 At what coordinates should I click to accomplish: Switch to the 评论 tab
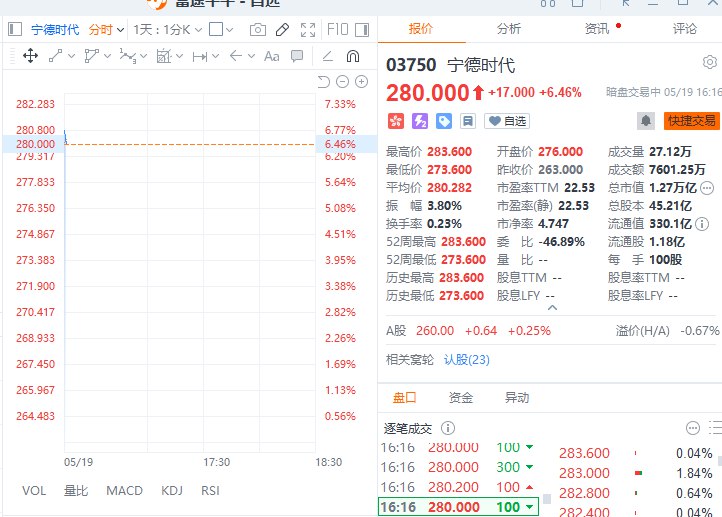point(685,29)
